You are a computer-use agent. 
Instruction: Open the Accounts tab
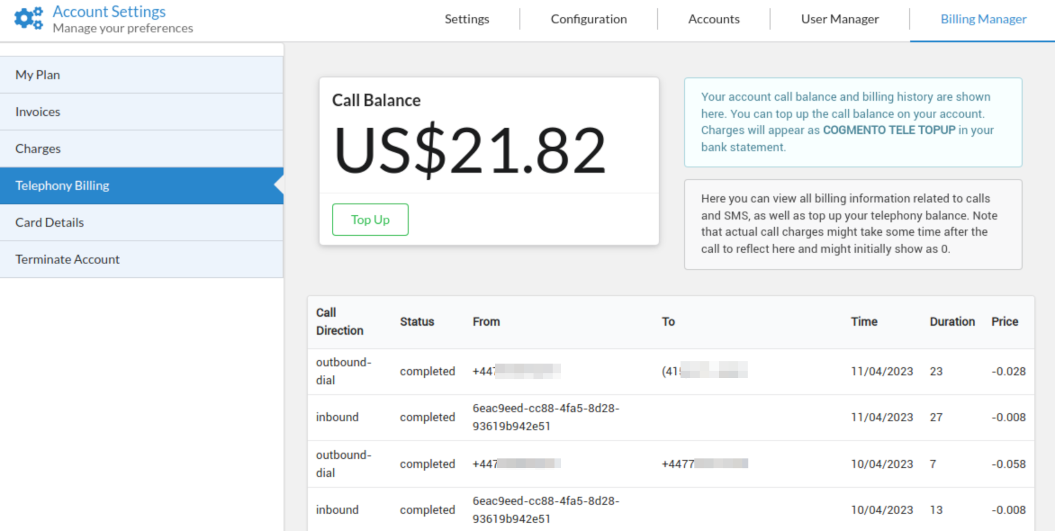(x=714, y=19)
